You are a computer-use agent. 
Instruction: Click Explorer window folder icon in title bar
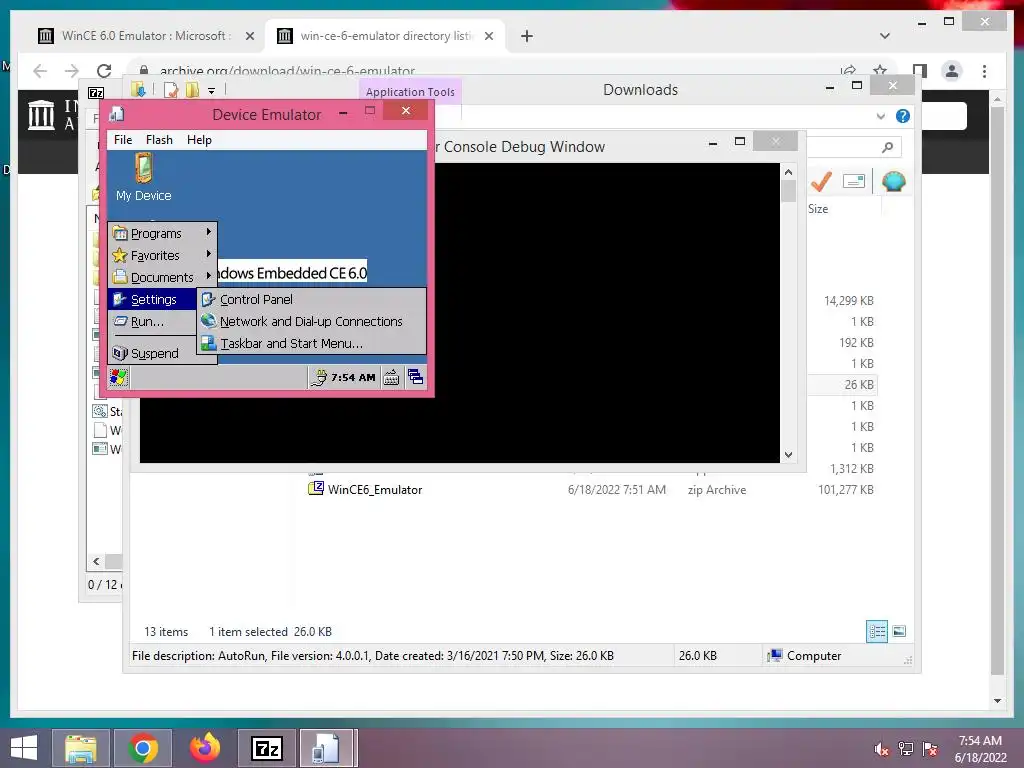(x=138, y=89)
